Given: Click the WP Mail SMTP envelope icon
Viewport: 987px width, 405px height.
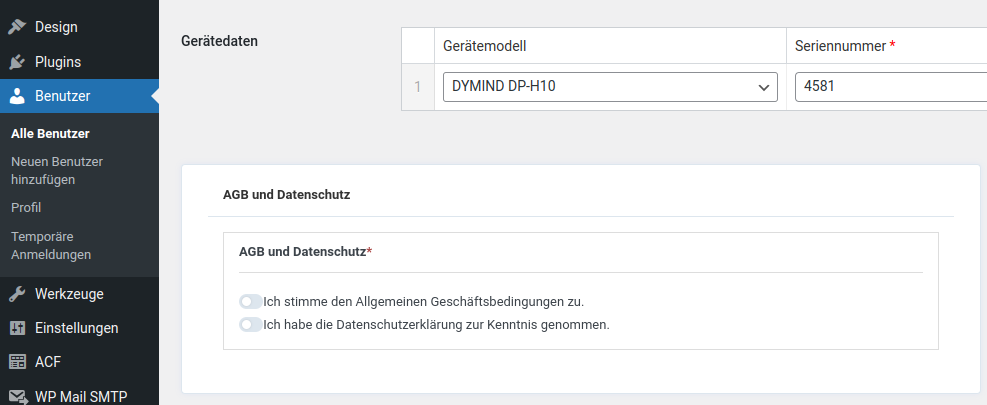Looking at the screenshot, I should point(17,397).
